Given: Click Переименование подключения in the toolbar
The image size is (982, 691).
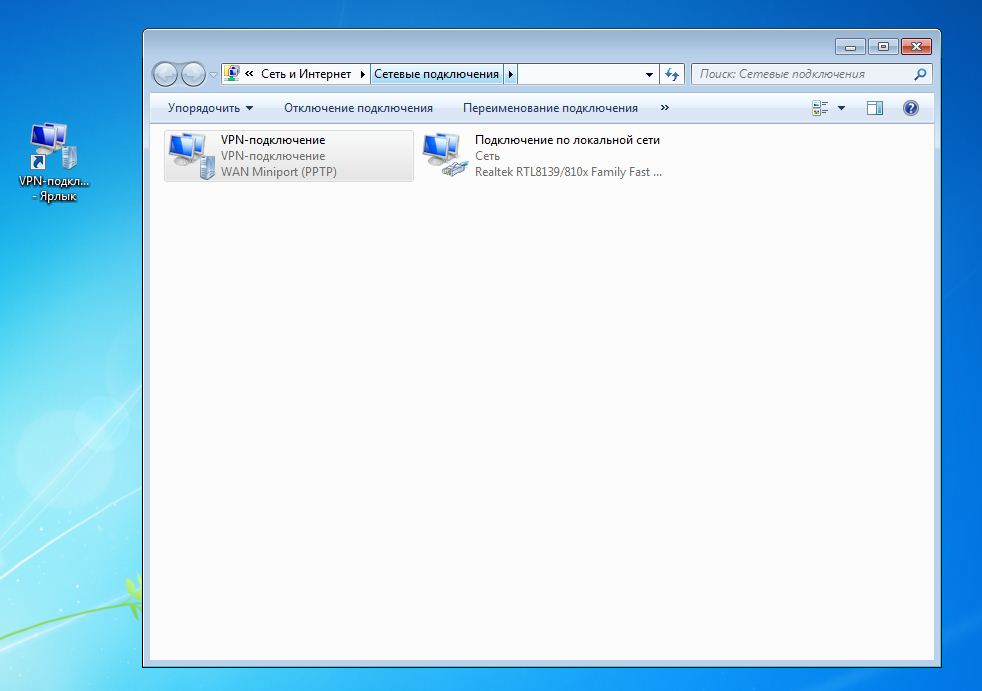Looking at the screenshot, I should tap(550, 108).
